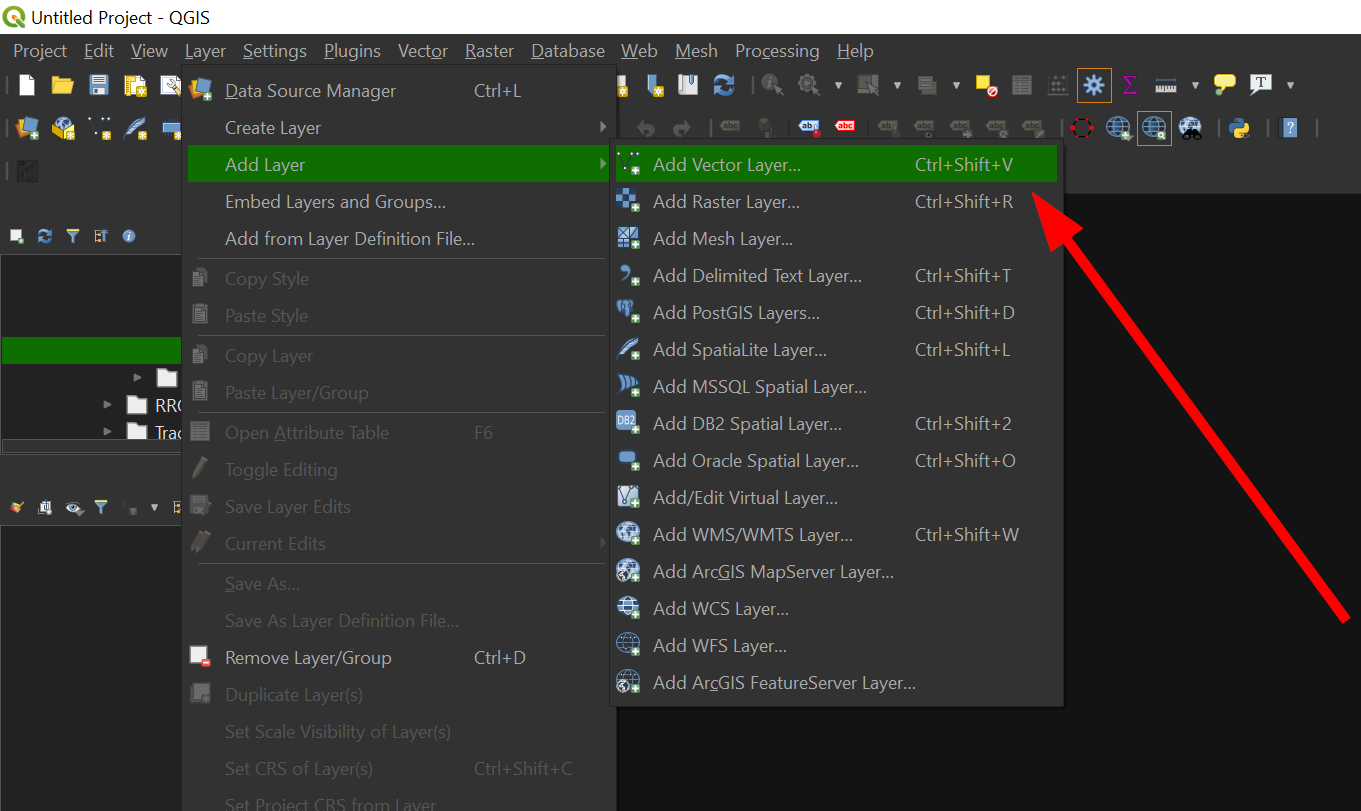Click the red octagon Topology Checker icon

(x=1082, y=128)
